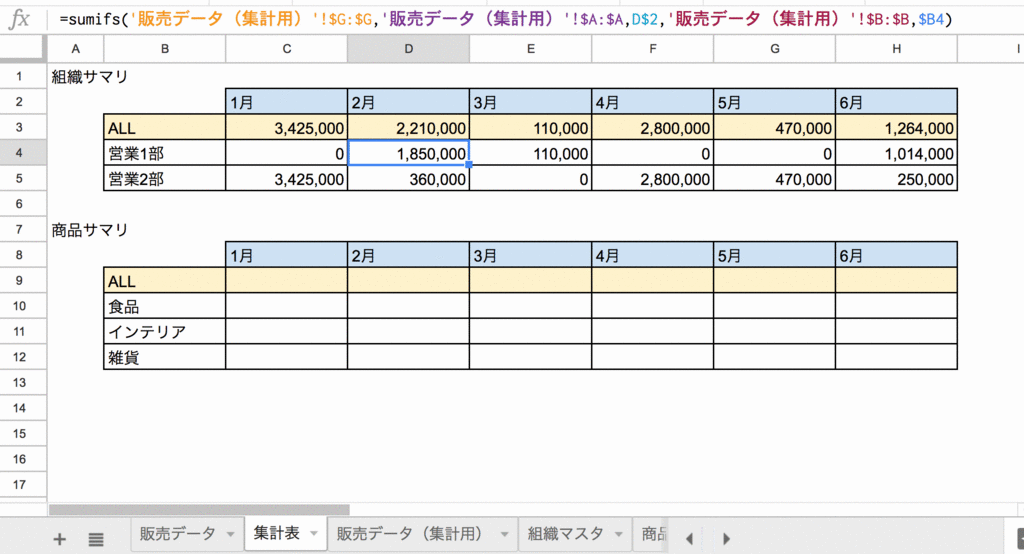Select column G header
Screen dimensions: 1024x554
775,49
